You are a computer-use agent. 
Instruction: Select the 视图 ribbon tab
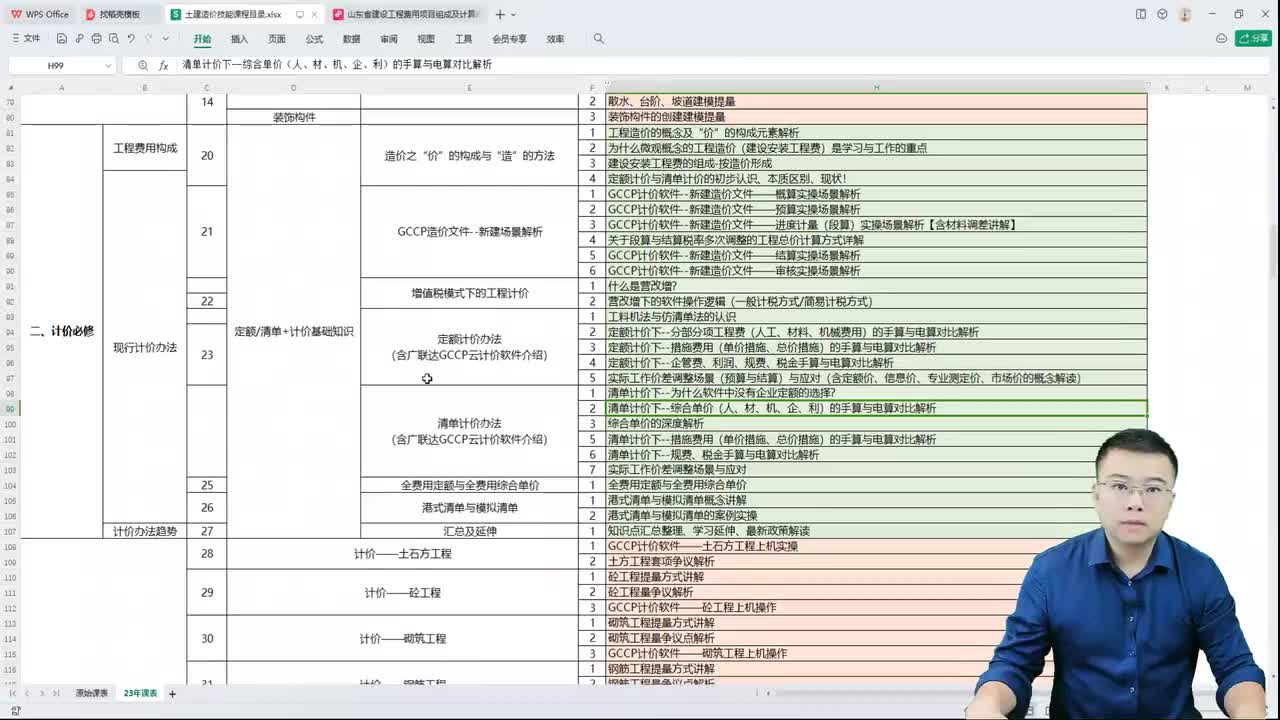426,39
